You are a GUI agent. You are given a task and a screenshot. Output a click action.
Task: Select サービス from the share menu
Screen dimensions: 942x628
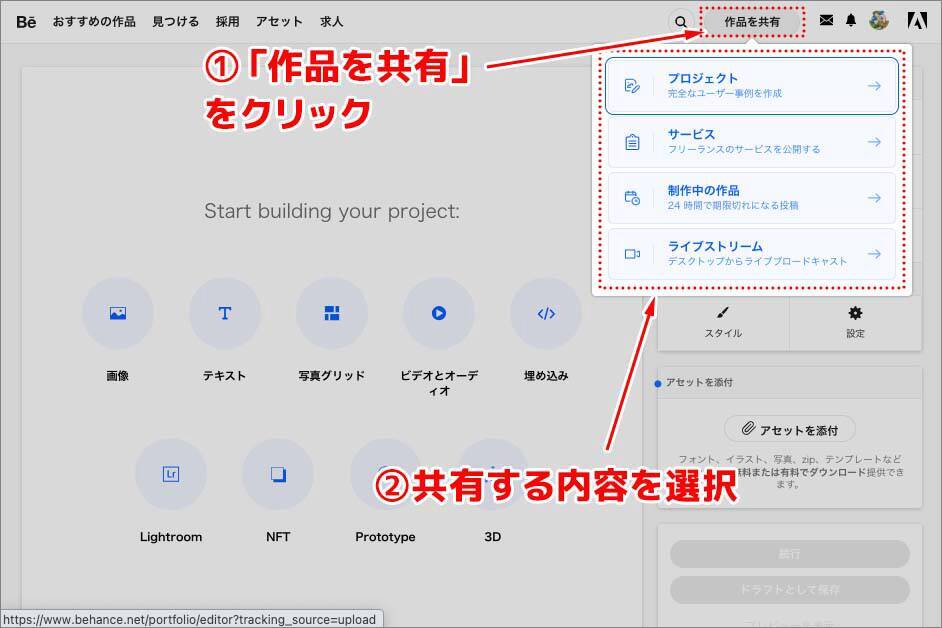[752, 142]
